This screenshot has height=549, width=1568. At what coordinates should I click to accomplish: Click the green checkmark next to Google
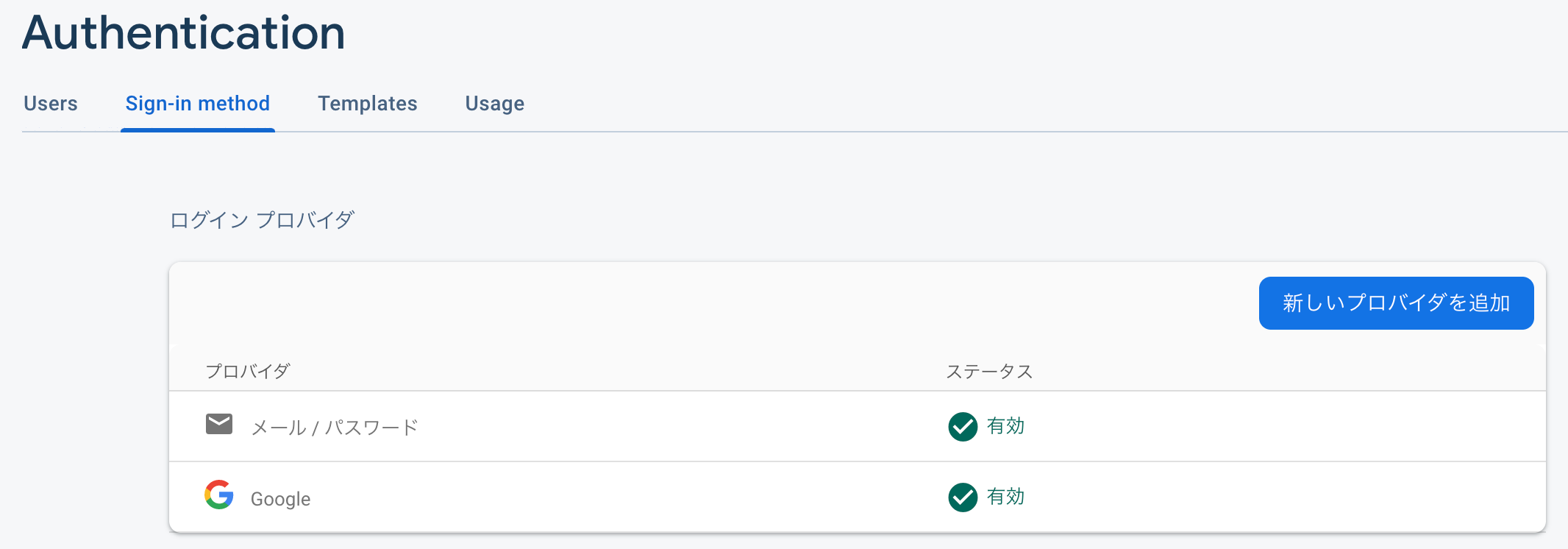963,497
